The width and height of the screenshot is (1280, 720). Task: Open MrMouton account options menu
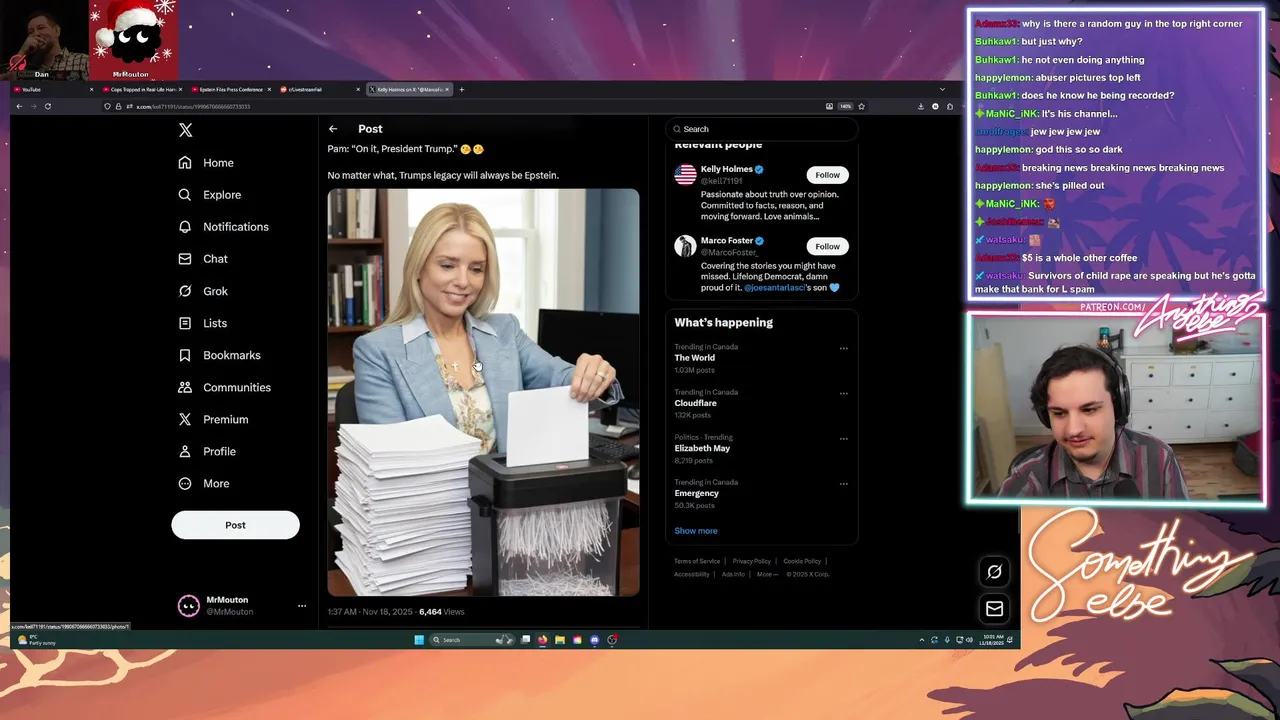click(x=301, y=606)
